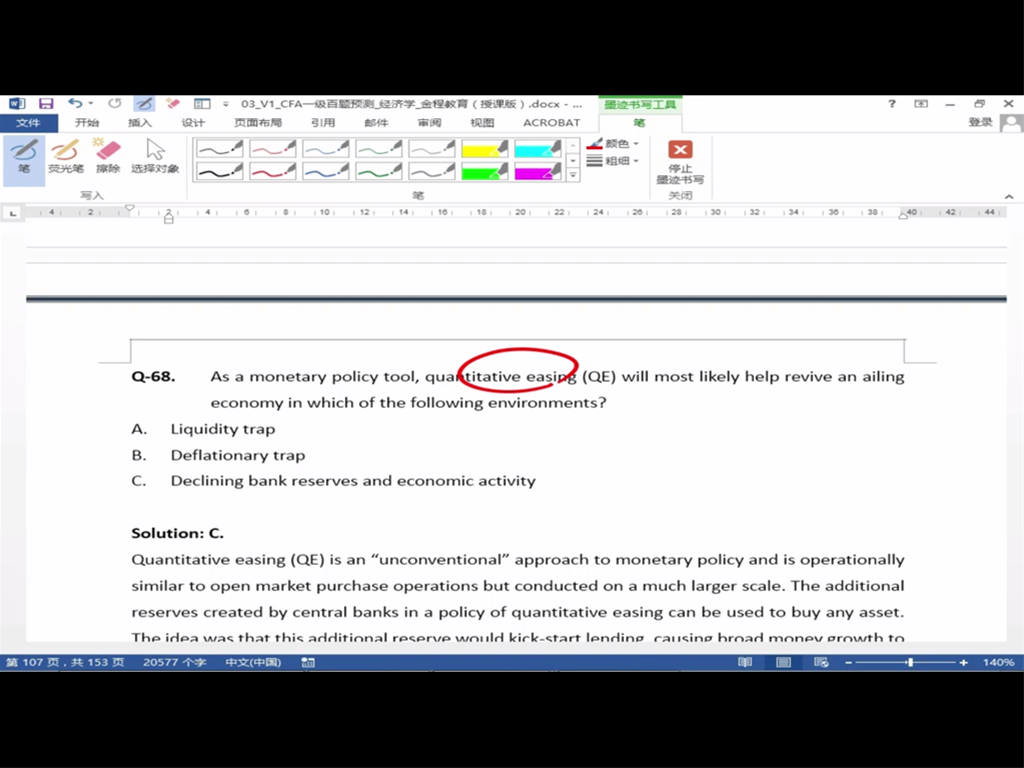Choose the cyan highlighter style

(537, 149)
